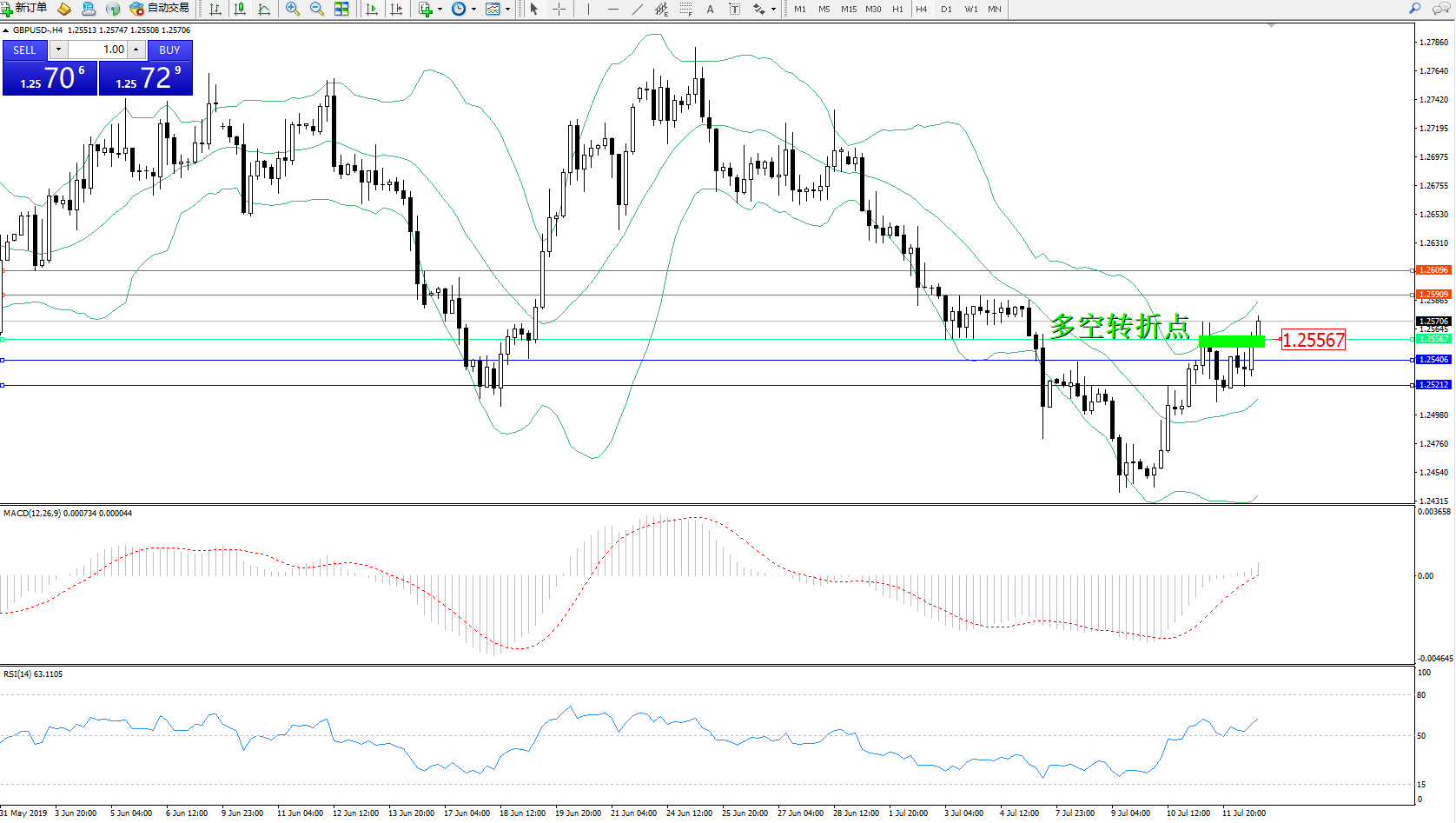Collapse the one-click trading panel arrow

[6, 30]
